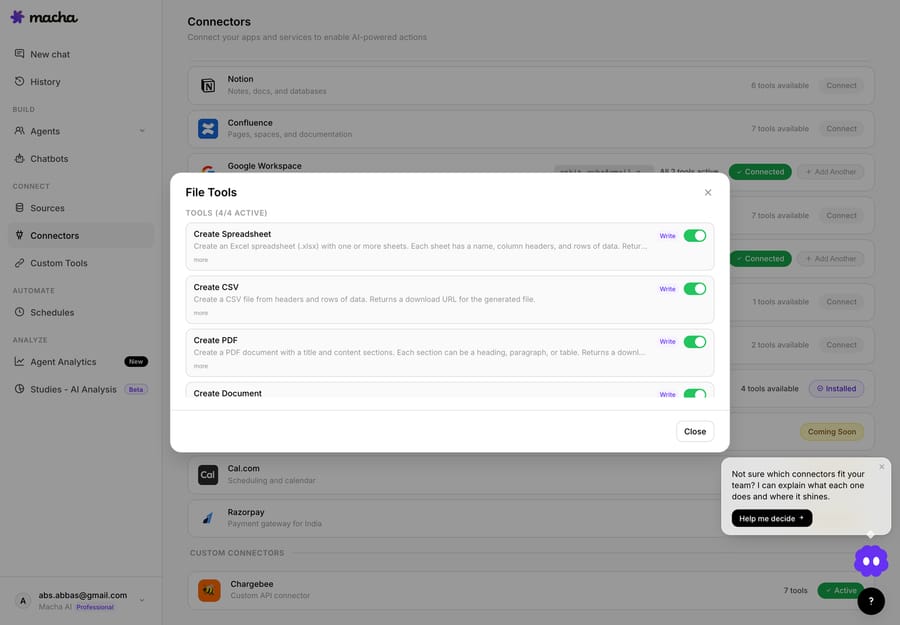Click the Sources database icon
900x625 pixels.
20,208
